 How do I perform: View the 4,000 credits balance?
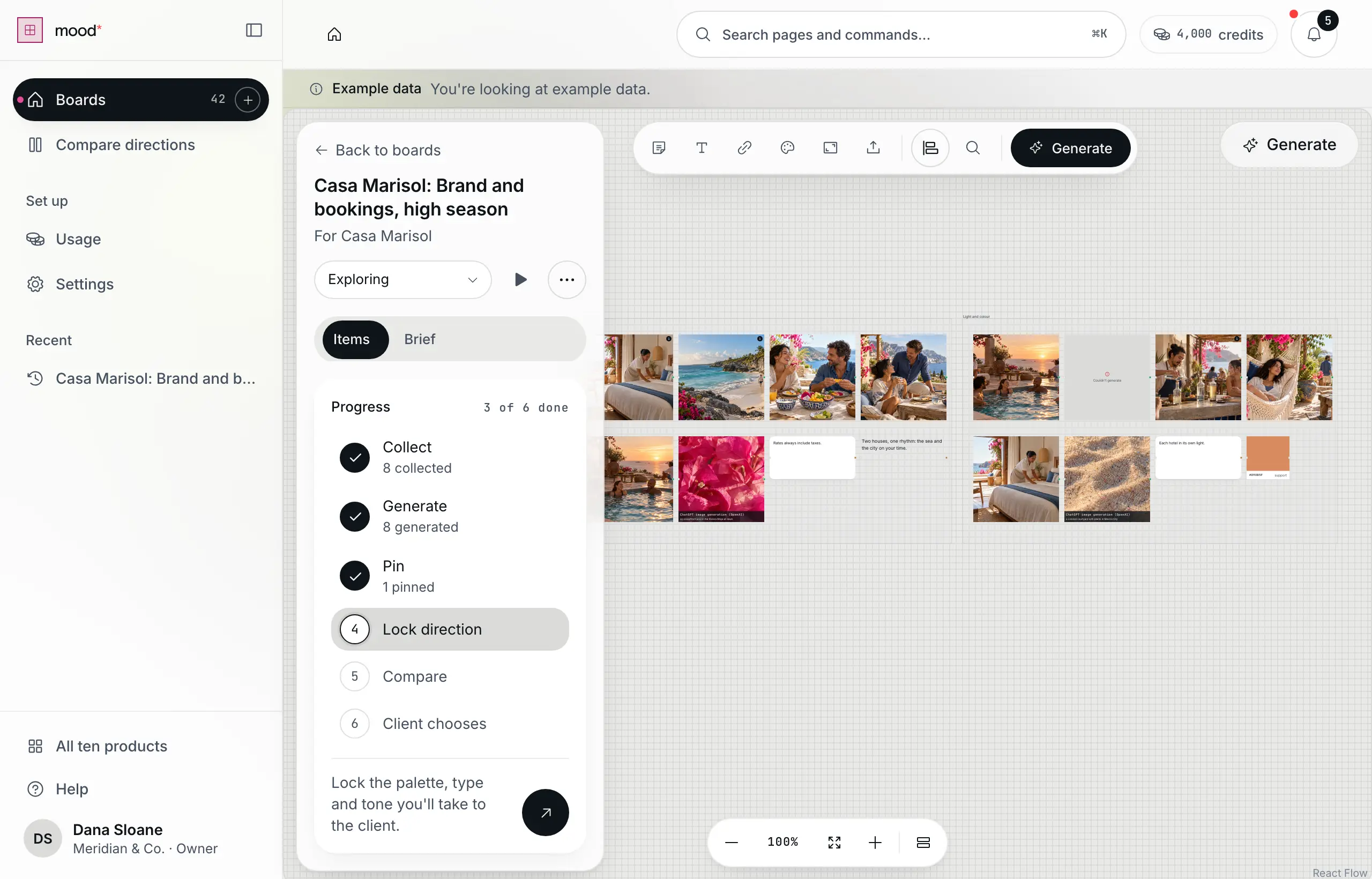click(1207, 34)
